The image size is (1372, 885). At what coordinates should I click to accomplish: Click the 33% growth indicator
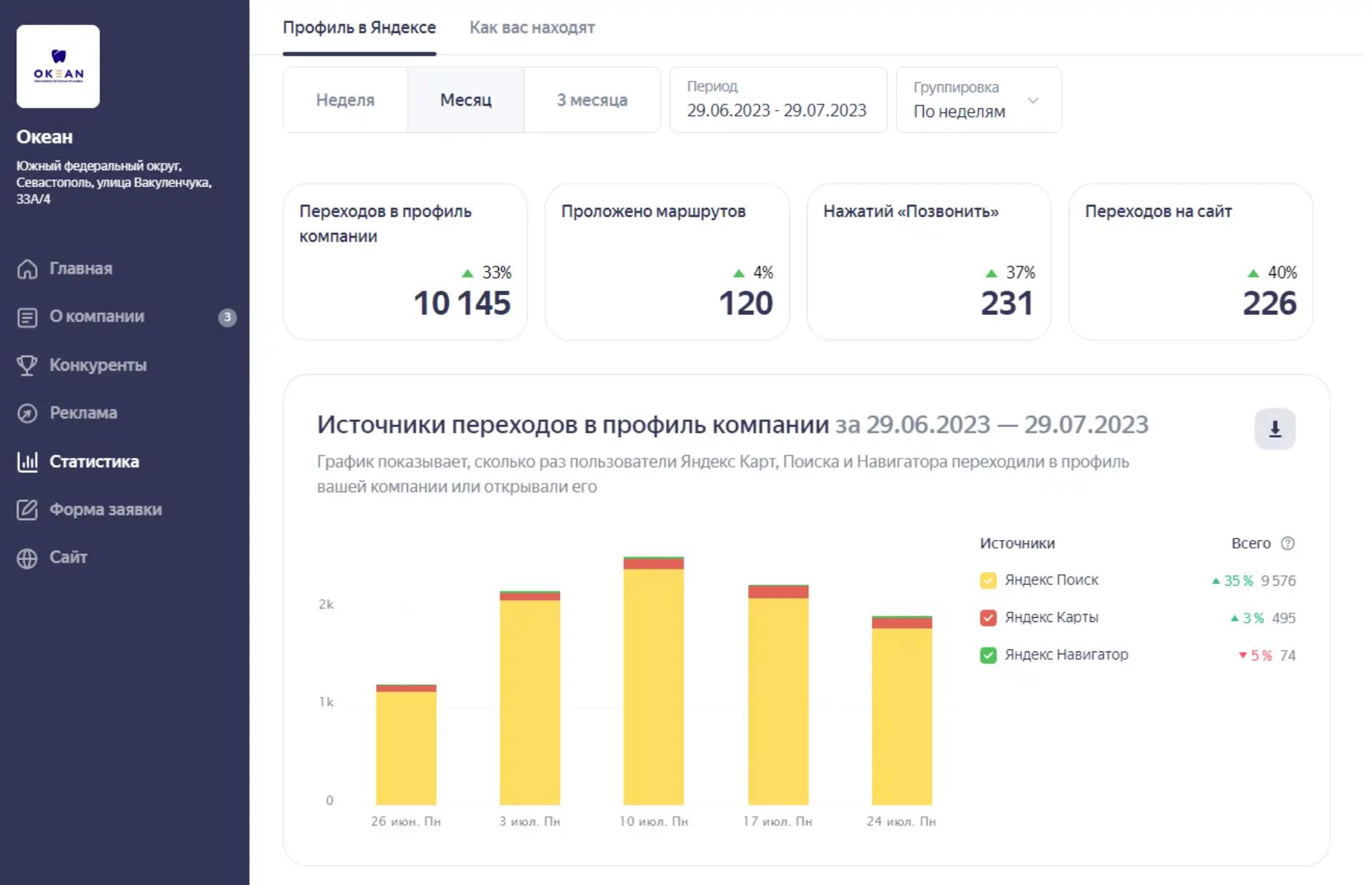(487, 272)
